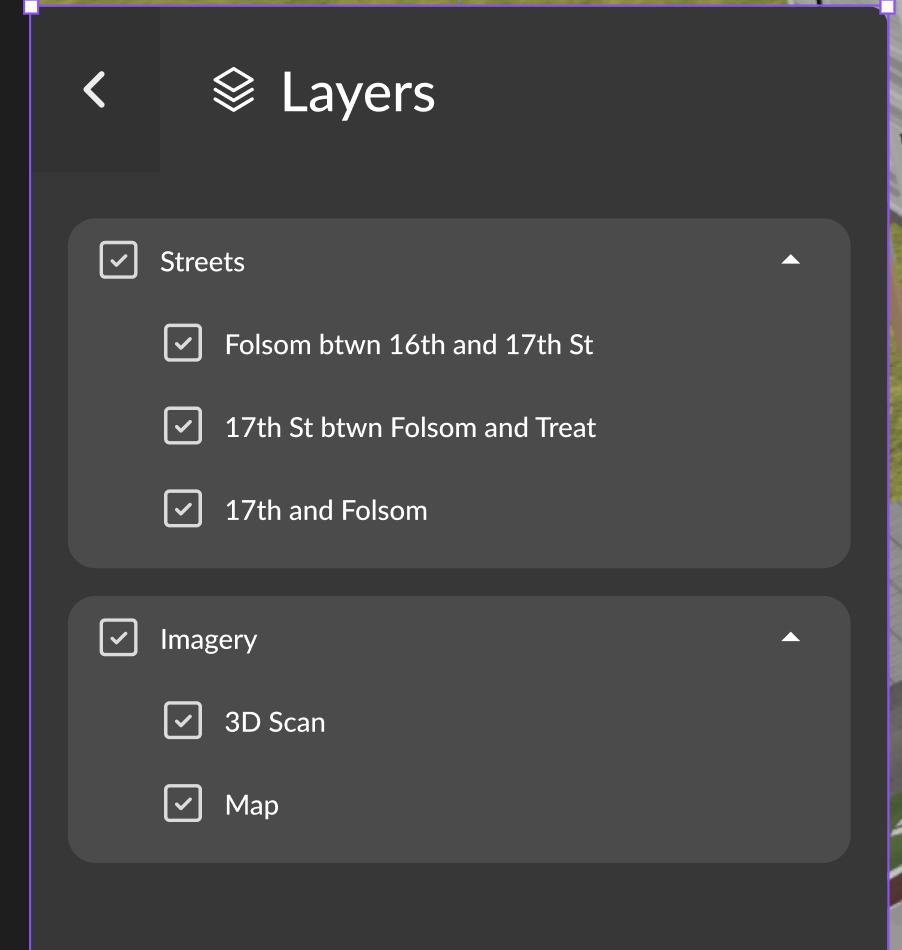The height and width of the screenshot is (950, 902).
Task: Toggle the 17th St btwn Folsom and Treat layer
Action: [x=183, y=425]
